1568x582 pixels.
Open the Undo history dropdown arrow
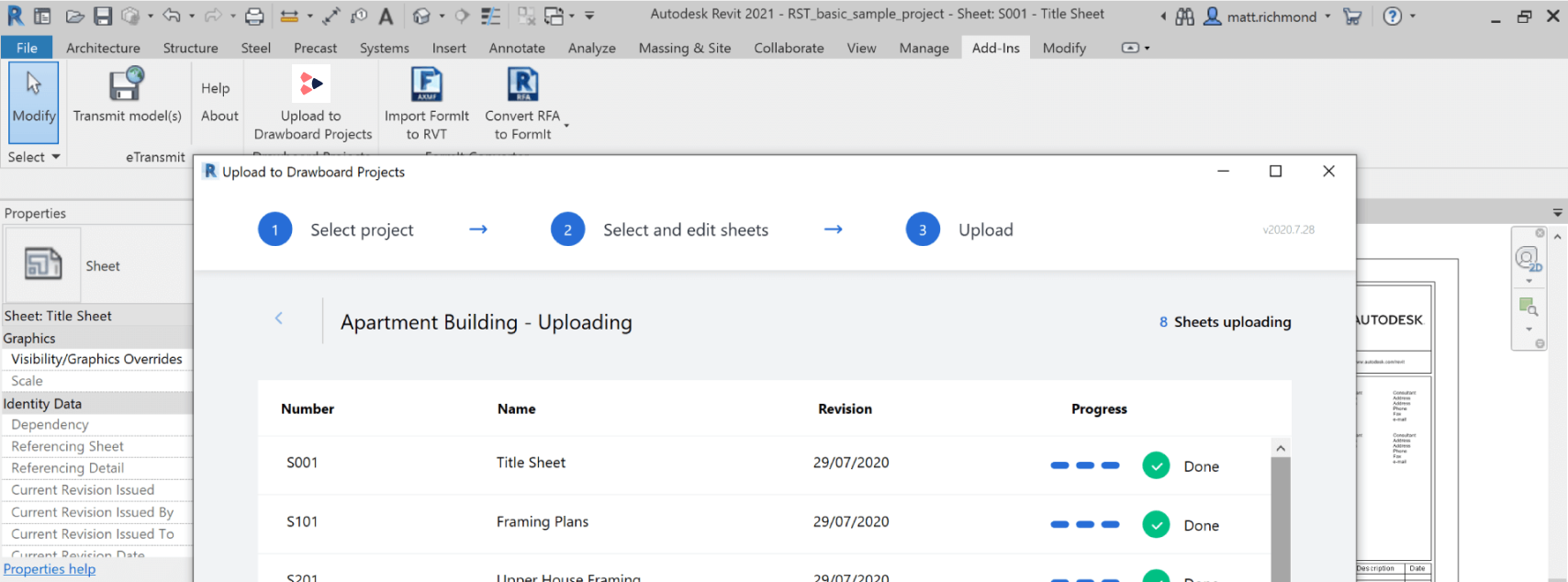point(191,17)
